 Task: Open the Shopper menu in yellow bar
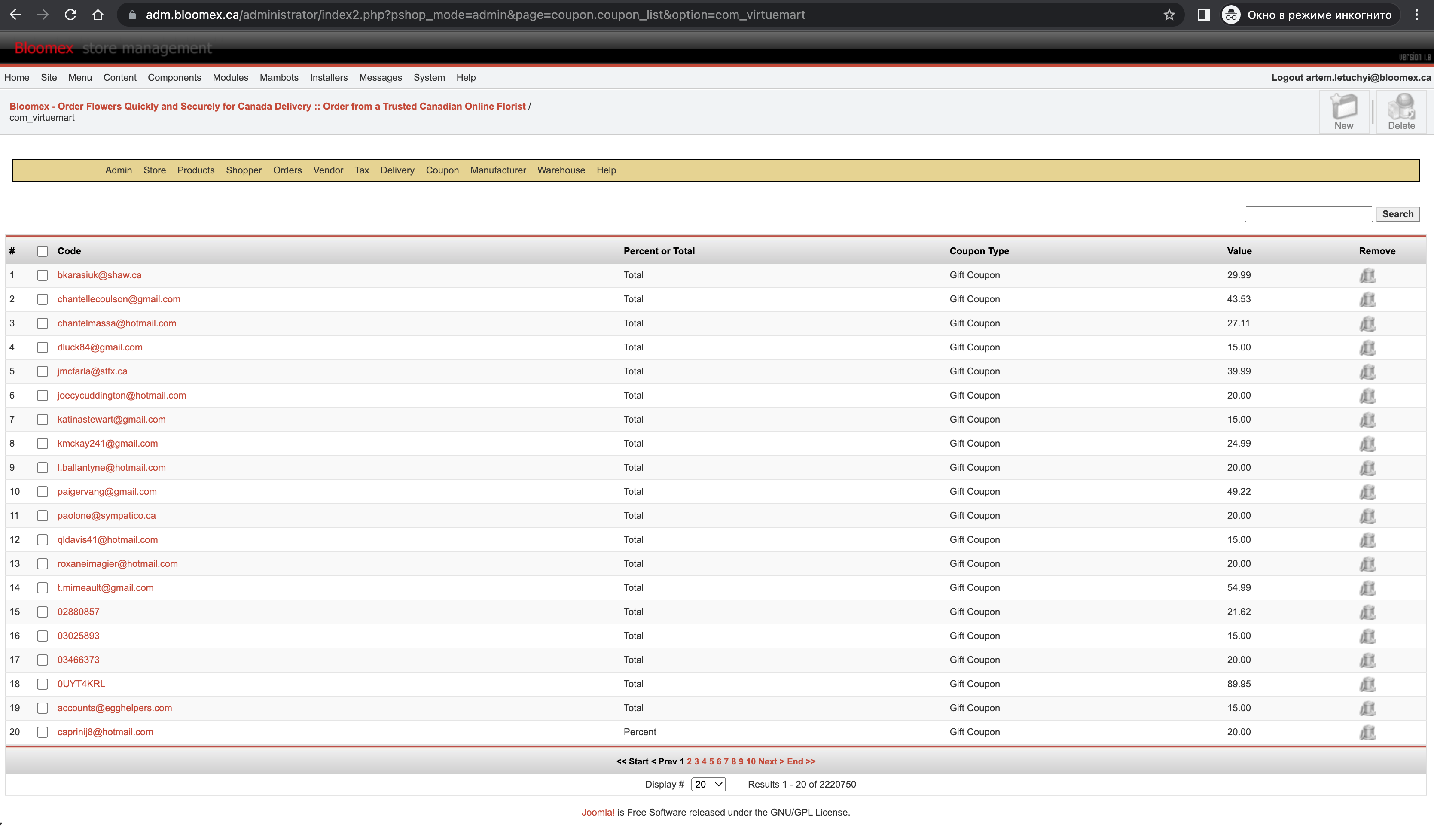tap(244, 170)
